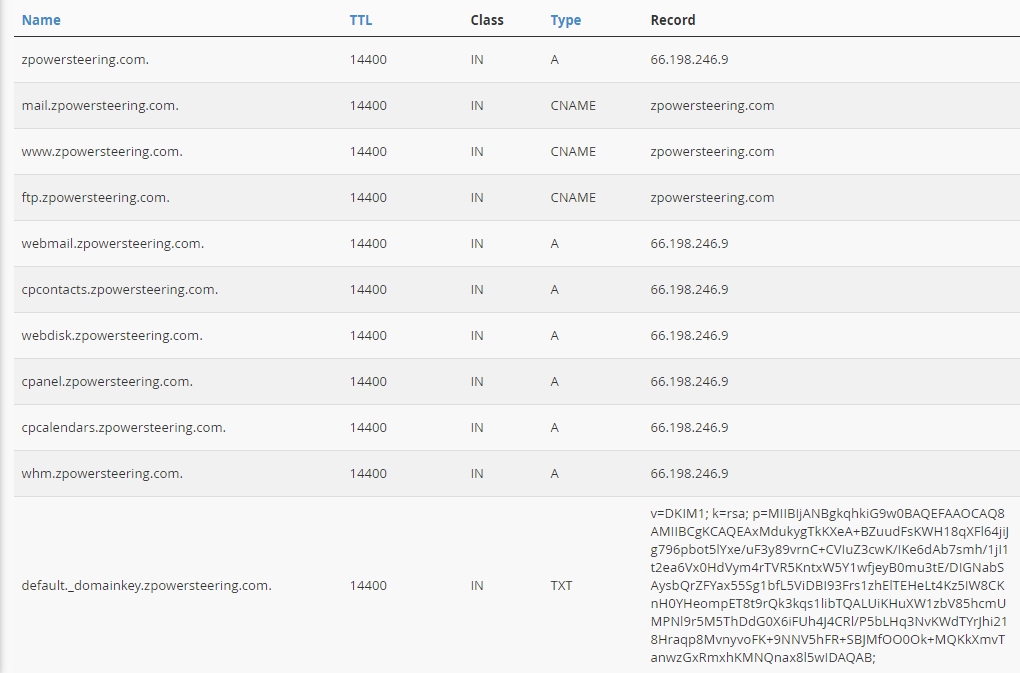Click IP 66.198.246.9 in the first row
The width and height of the screenshot is (1020, 673).
(690, 59)
